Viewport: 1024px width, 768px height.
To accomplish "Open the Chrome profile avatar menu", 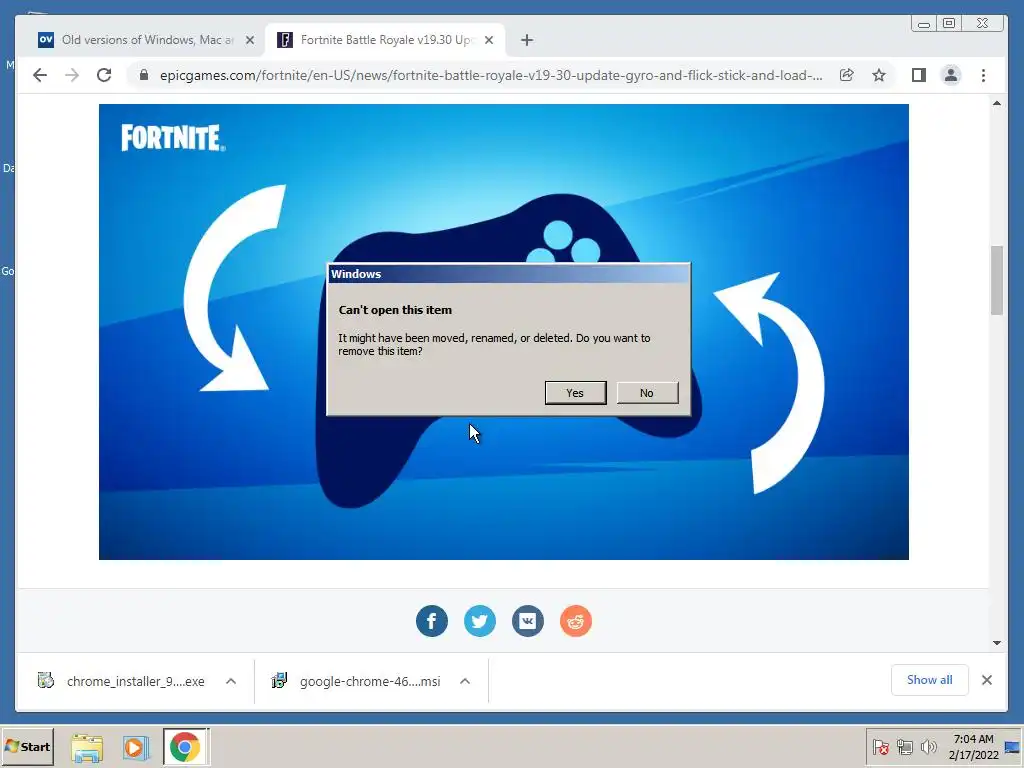I will (951, 75).
